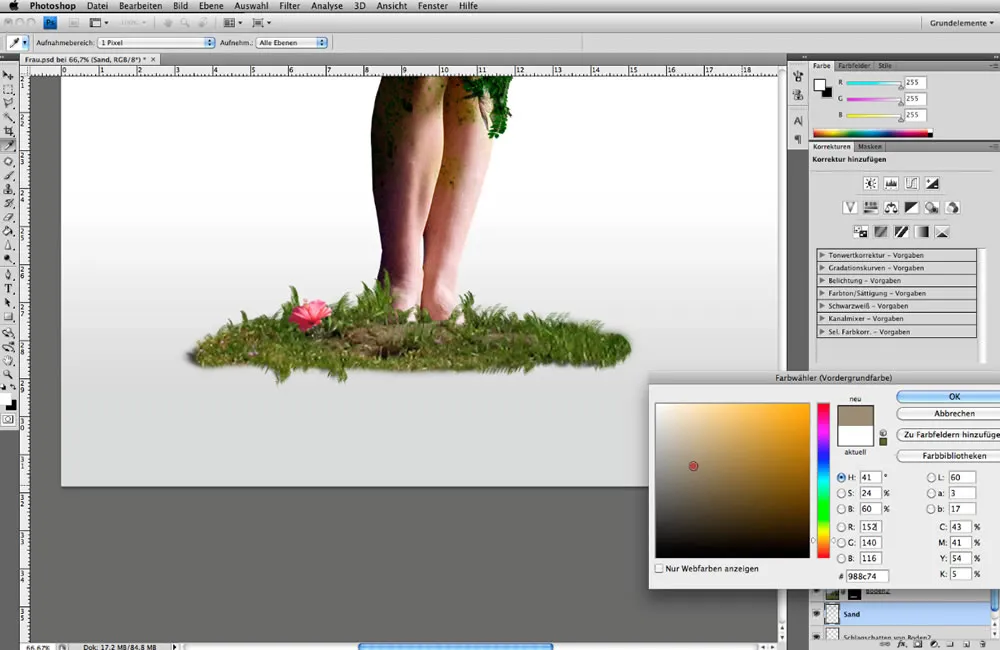Viewport: 1000px width, 650px height.
Task: Switch to the Masken tab
Action: coord(869,146)
